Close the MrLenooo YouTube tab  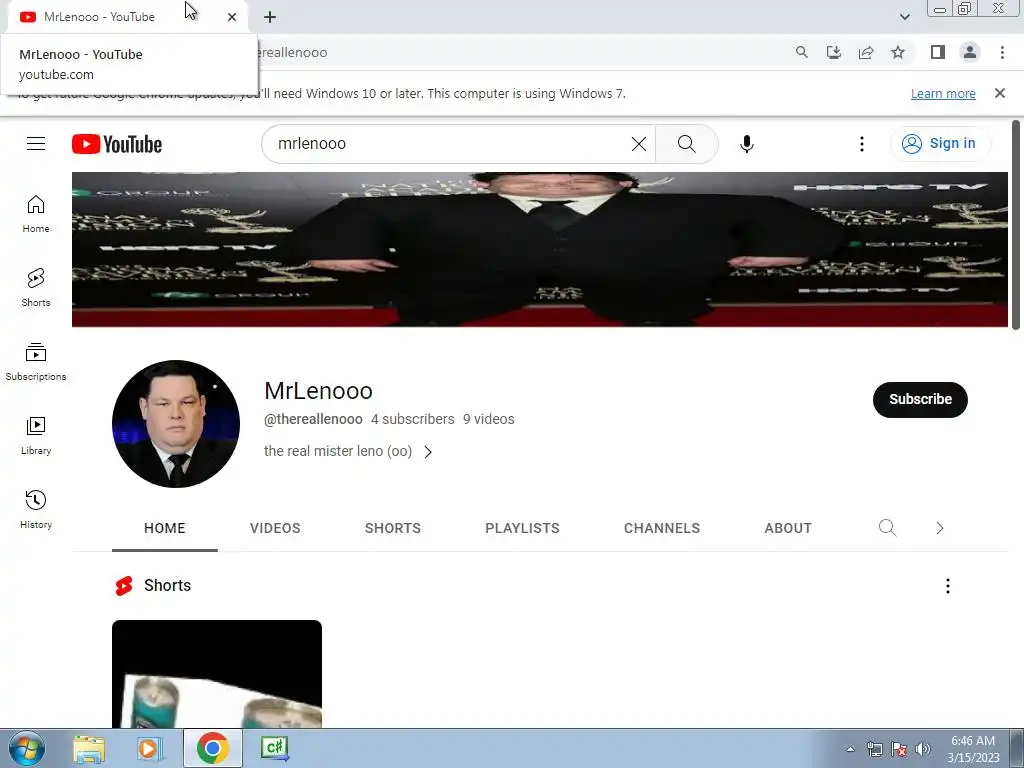232,17
